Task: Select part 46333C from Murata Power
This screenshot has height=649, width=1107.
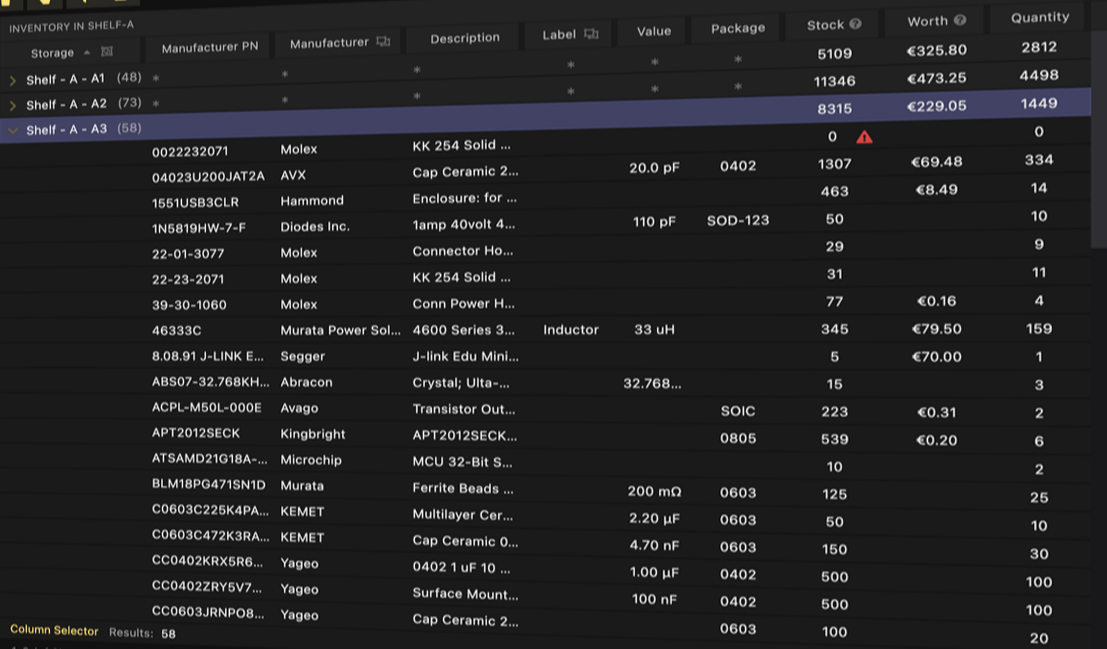Action: coord(177,330)
